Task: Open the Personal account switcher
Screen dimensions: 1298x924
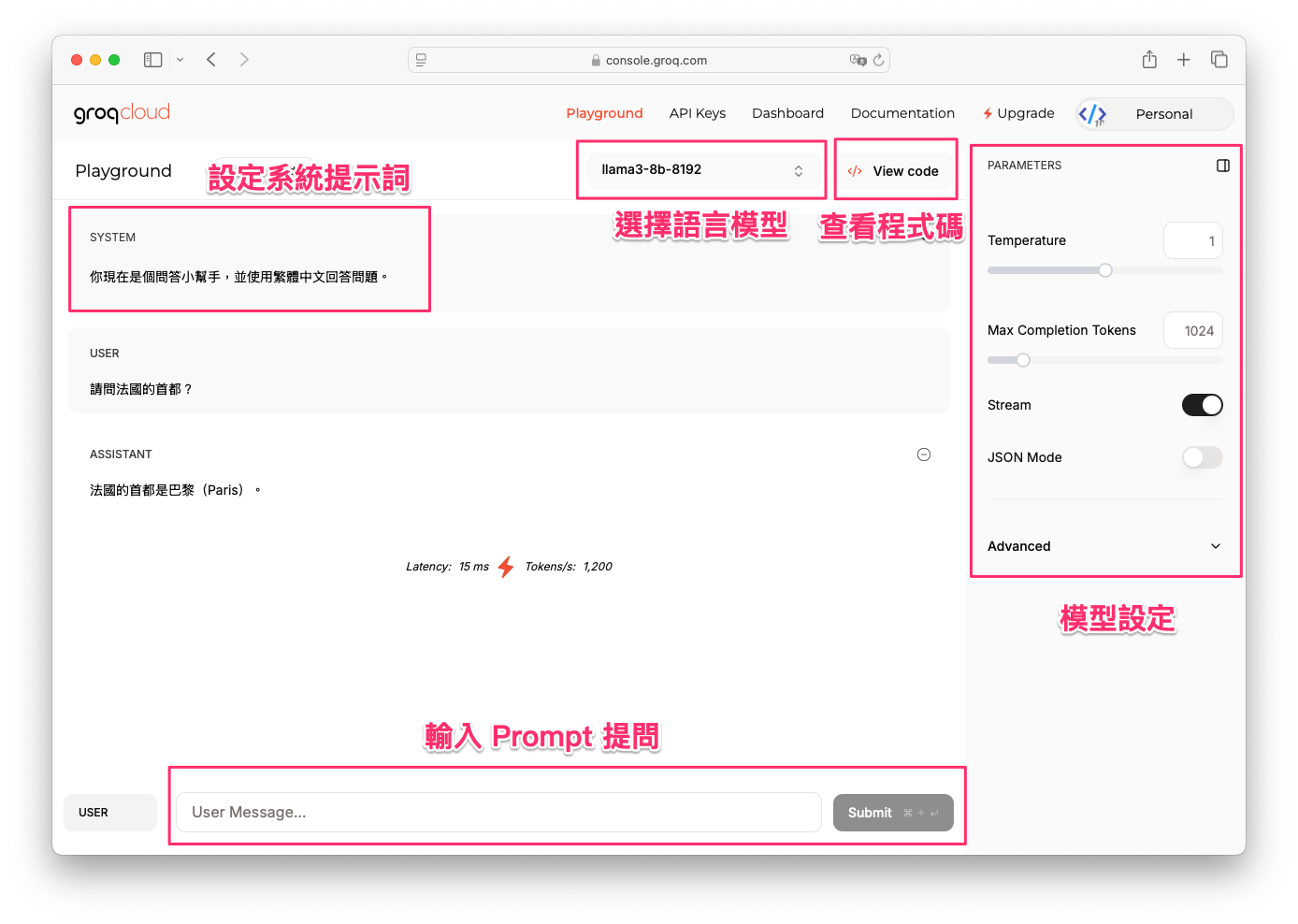Action: [x=1156, y=114]
